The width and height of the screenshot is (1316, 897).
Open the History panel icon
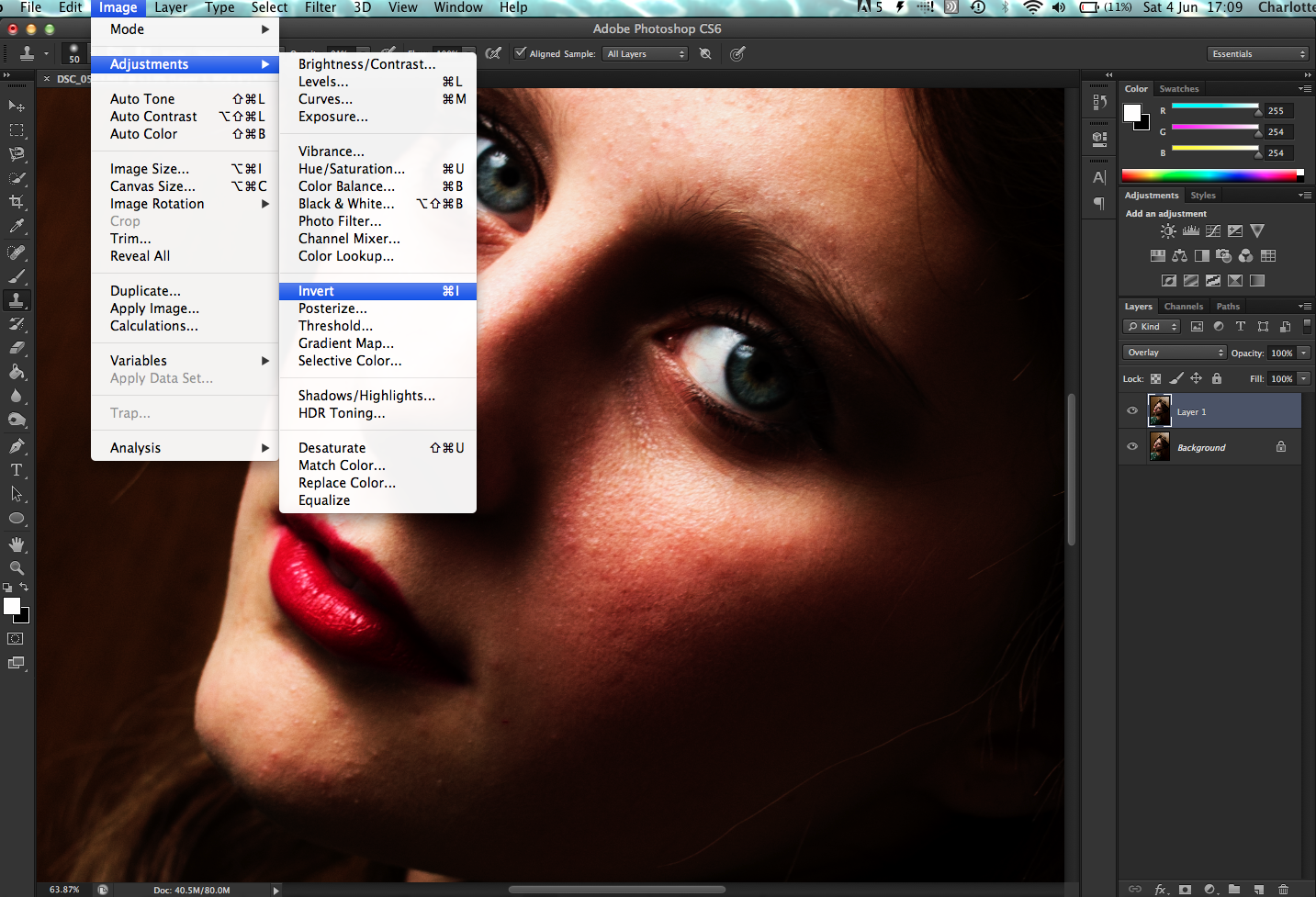(x=1099, y=102)
